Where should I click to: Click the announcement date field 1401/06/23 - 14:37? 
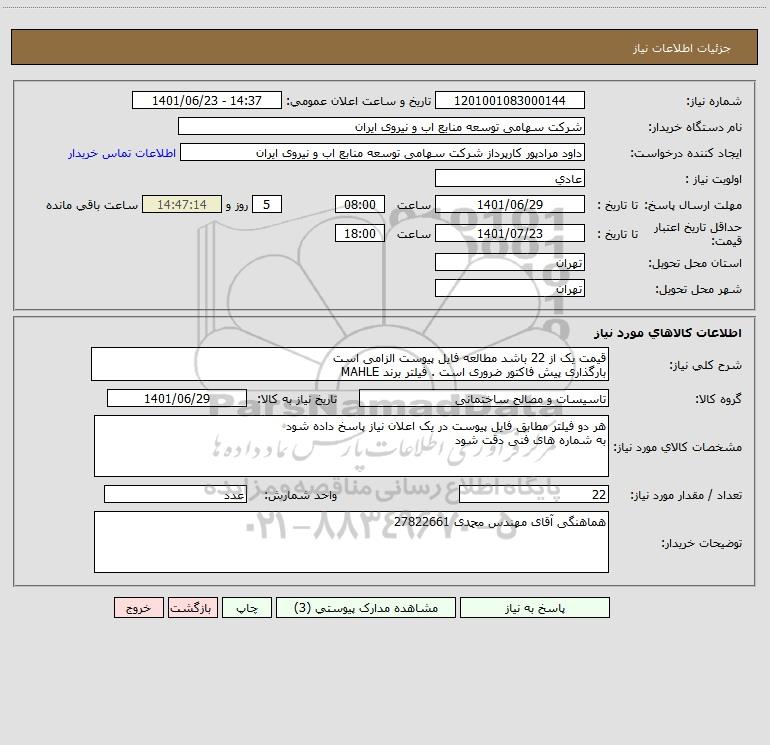(x=207, y=100)
